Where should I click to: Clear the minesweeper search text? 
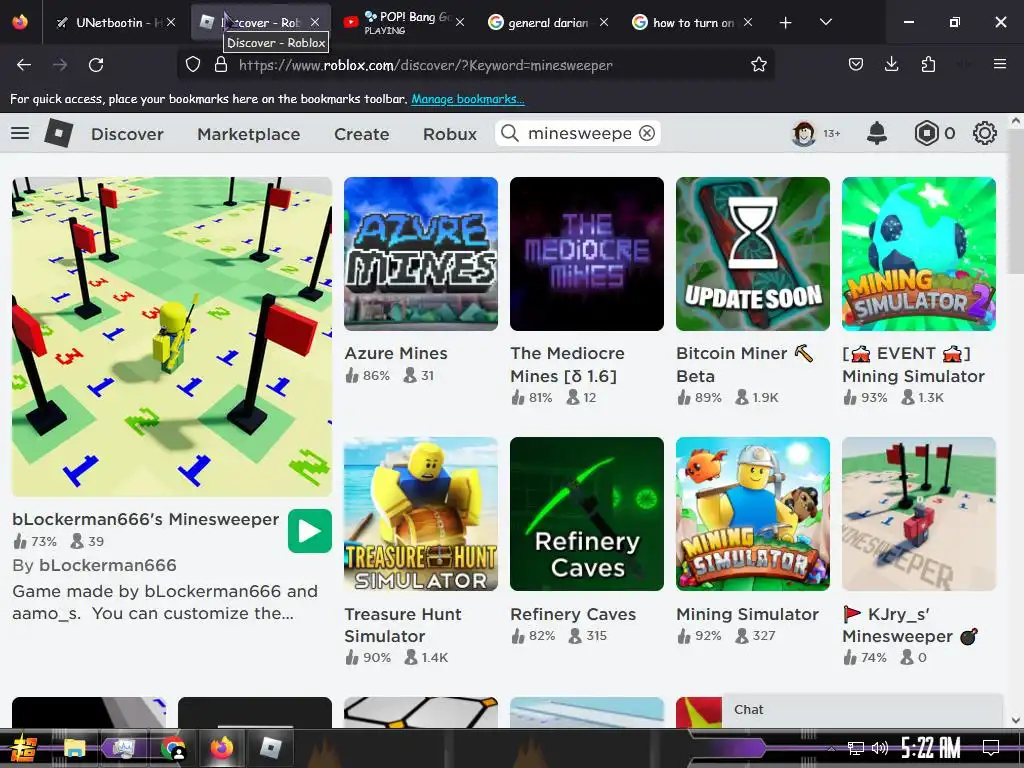click(x=647, y=133)
